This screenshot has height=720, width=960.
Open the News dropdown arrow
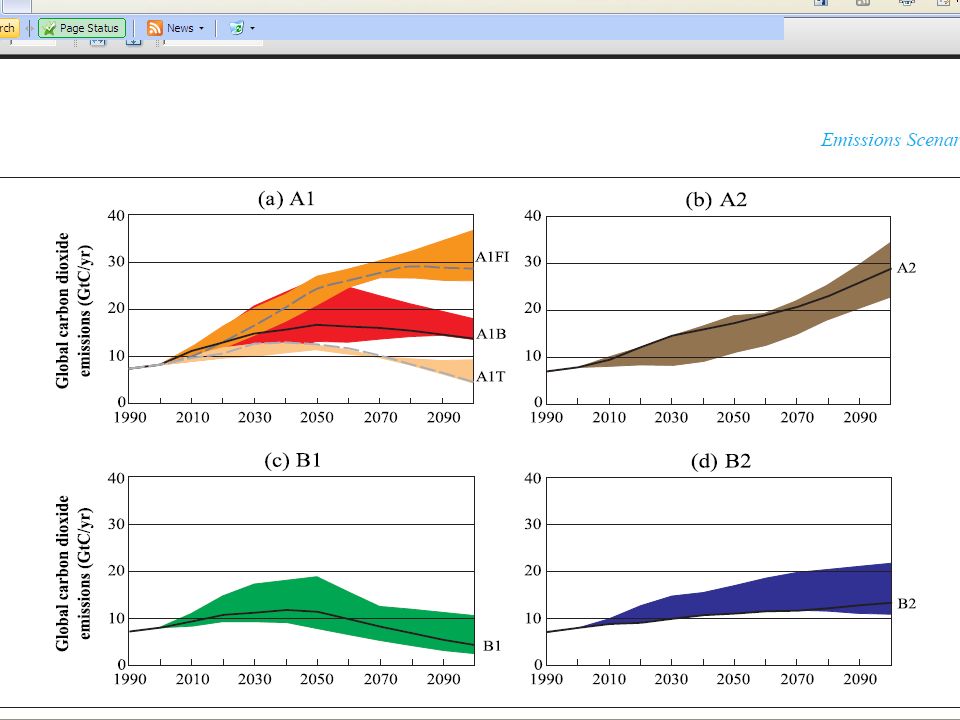tap(201, 28)
